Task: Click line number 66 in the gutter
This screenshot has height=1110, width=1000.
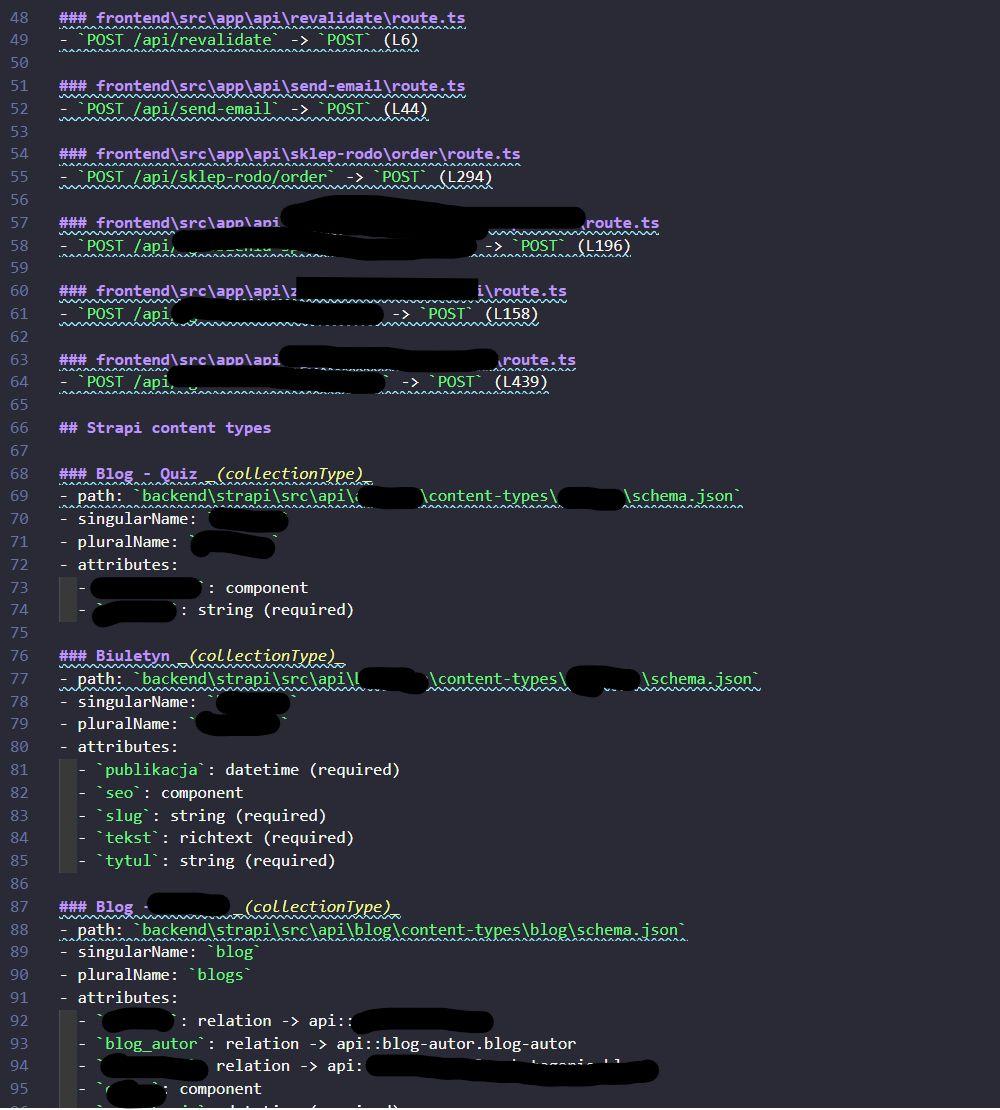Action: tap(19, 428)
